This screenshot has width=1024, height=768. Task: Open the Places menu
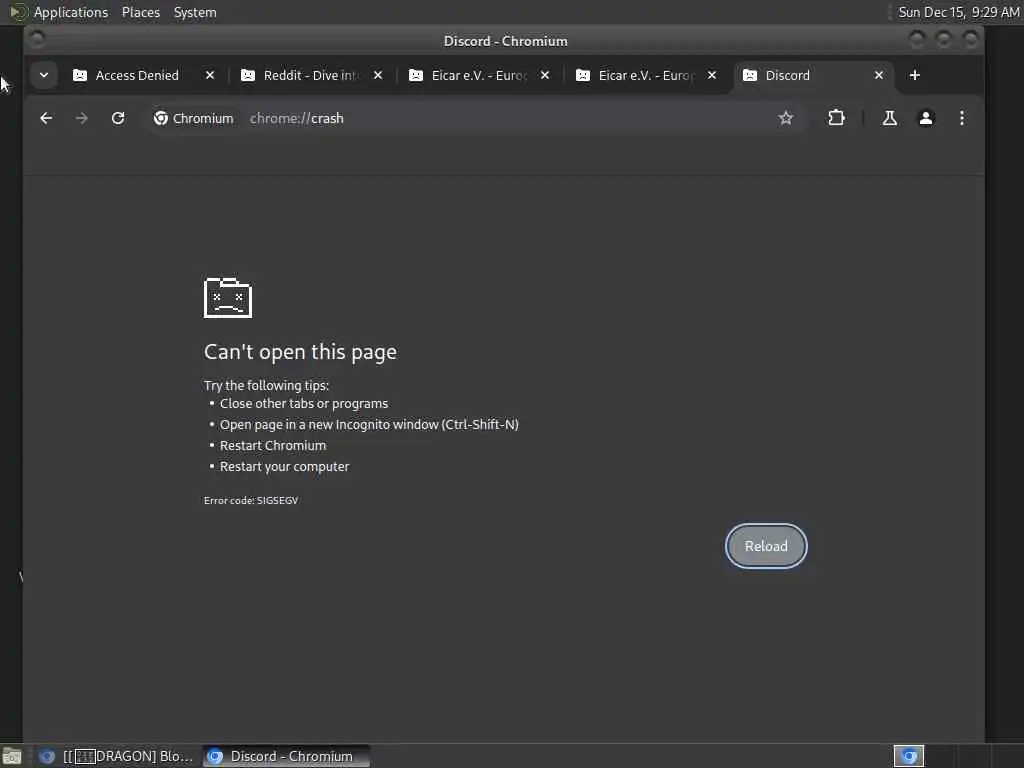[140, 12]
